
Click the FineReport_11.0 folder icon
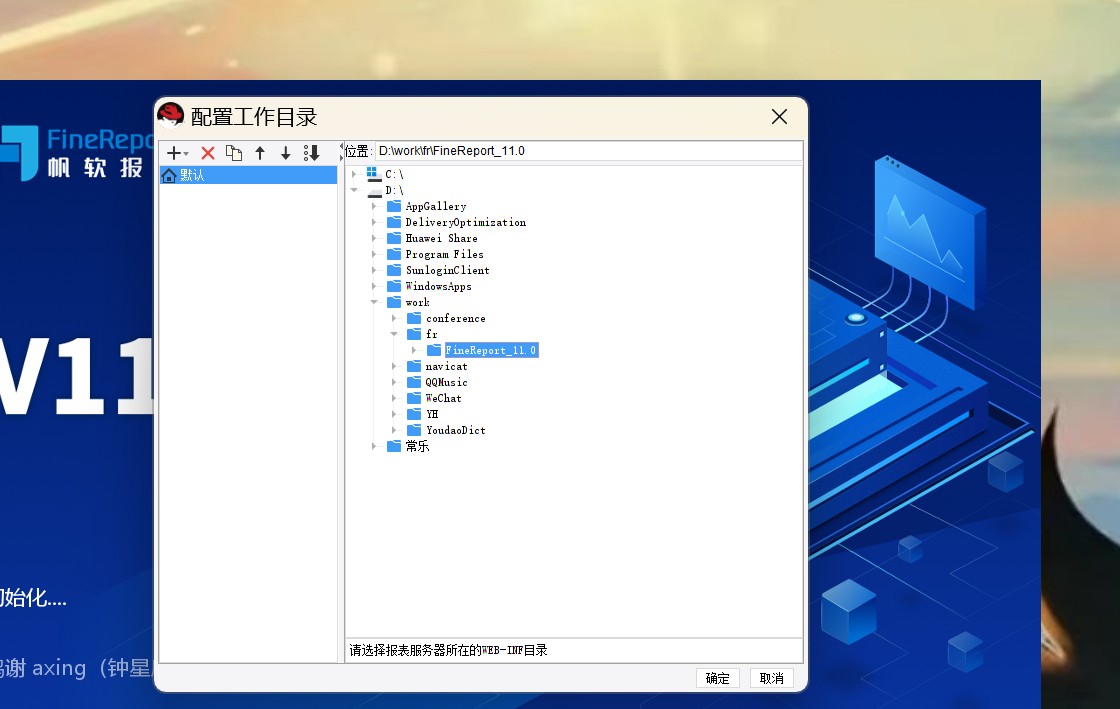434,350
